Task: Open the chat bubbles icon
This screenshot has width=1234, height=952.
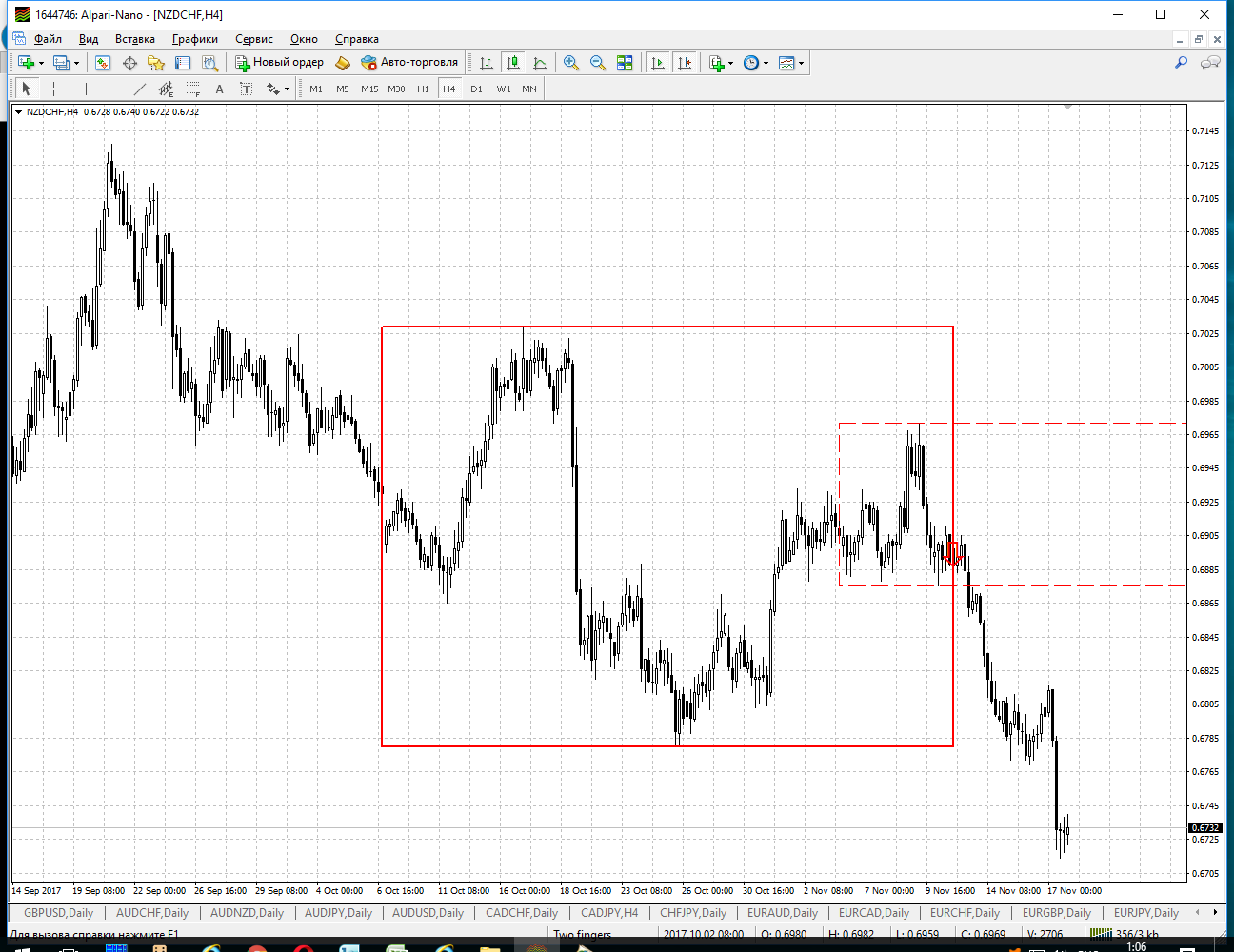Action: point(1210,63)
